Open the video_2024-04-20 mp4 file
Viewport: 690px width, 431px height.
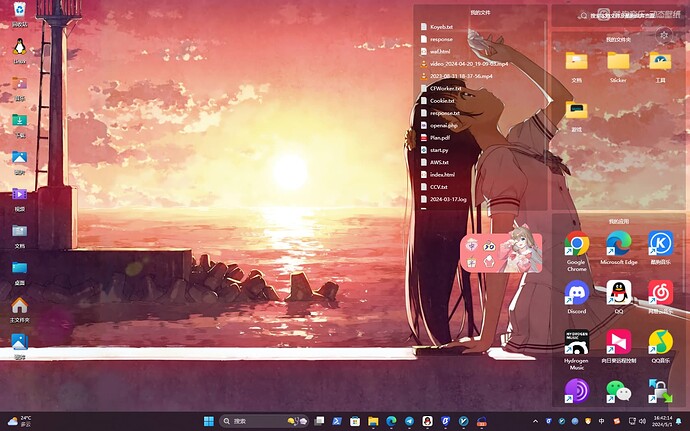(x=464, y=64)
